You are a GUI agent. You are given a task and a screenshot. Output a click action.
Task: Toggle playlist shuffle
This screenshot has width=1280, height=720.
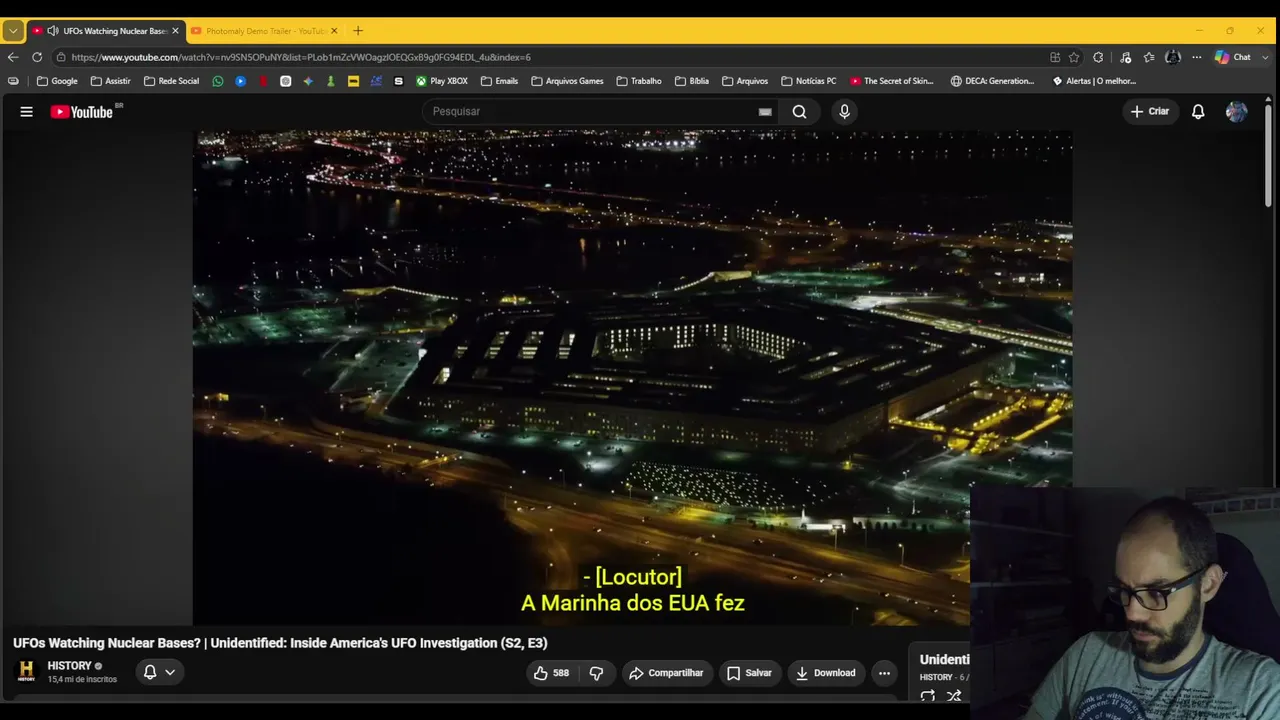coord(954,696)
